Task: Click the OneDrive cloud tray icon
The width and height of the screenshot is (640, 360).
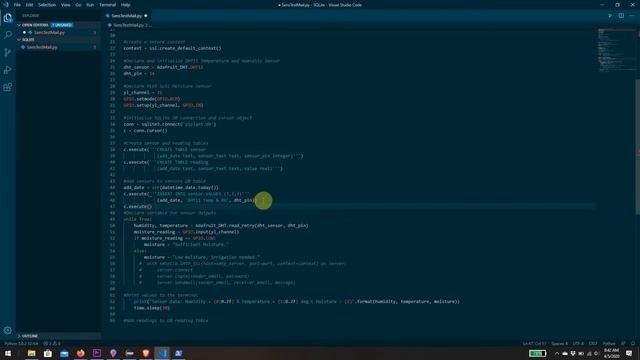Action: [x=565, y=353]
